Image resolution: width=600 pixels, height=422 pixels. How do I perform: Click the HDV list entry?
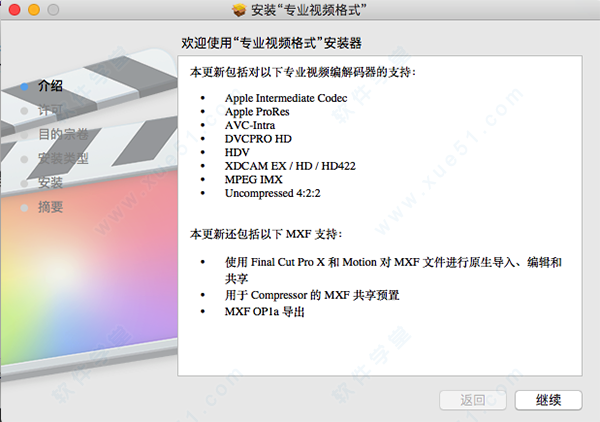[x=237, y=152]
